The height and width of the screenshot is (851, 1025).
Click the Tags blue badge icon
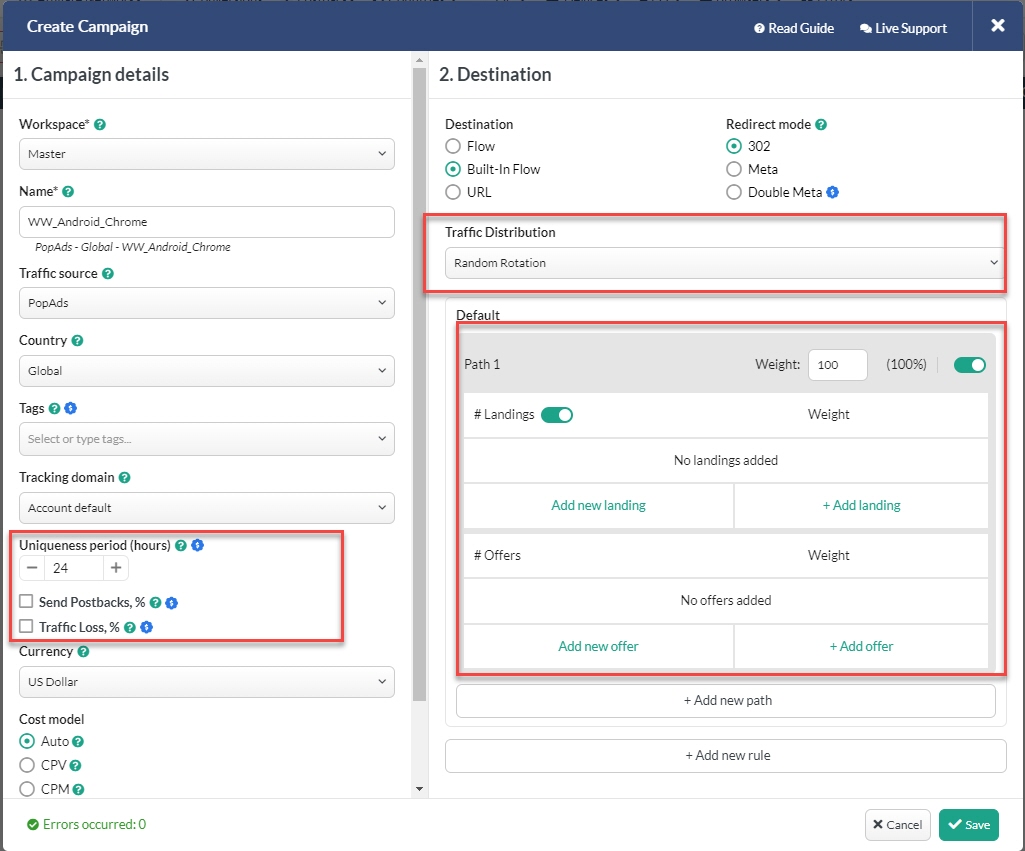pyautogui.click(x=71, y=408)
